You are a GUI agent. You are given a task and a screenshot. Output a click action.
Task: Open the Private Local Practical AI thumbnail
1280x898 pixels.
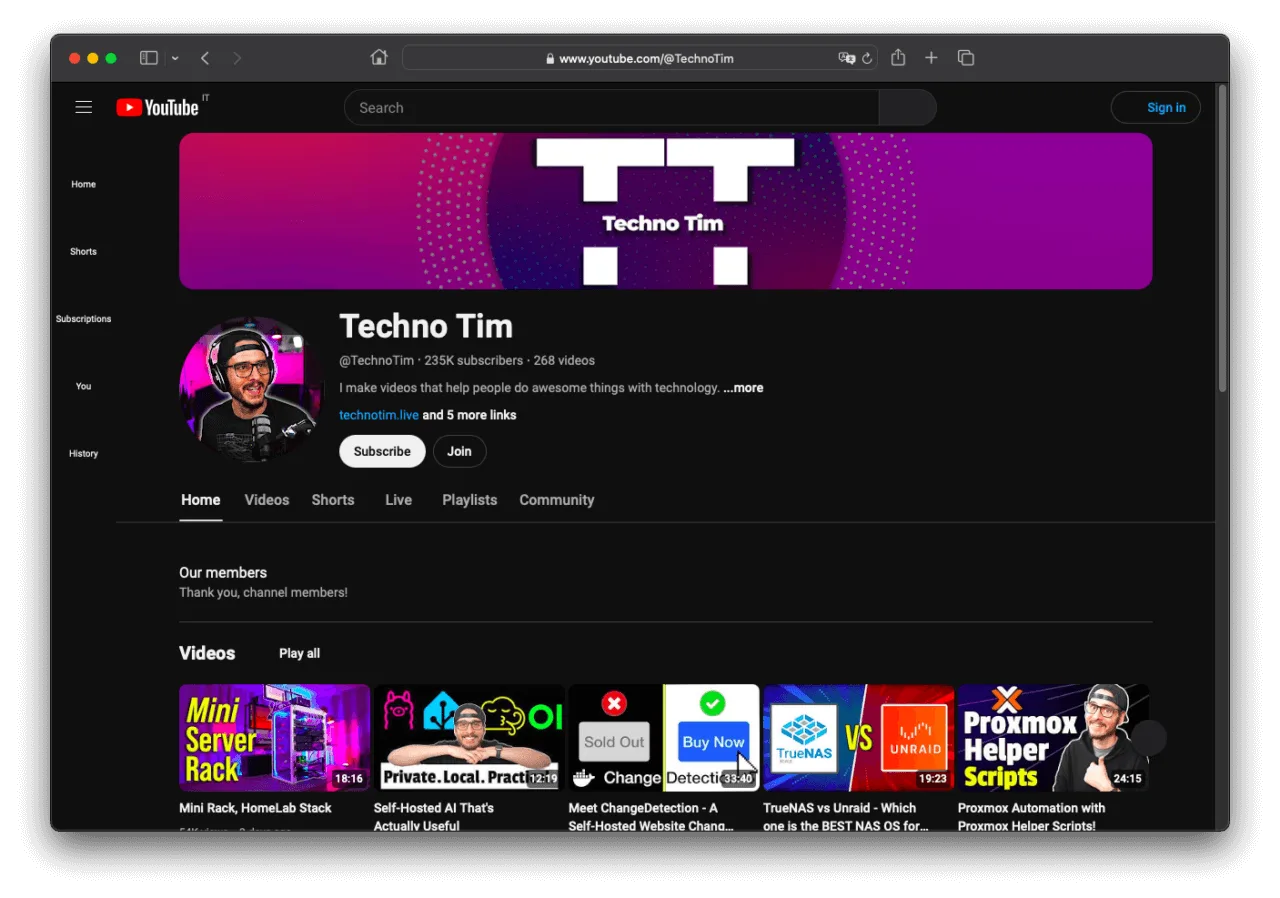[x=469, y=738]
